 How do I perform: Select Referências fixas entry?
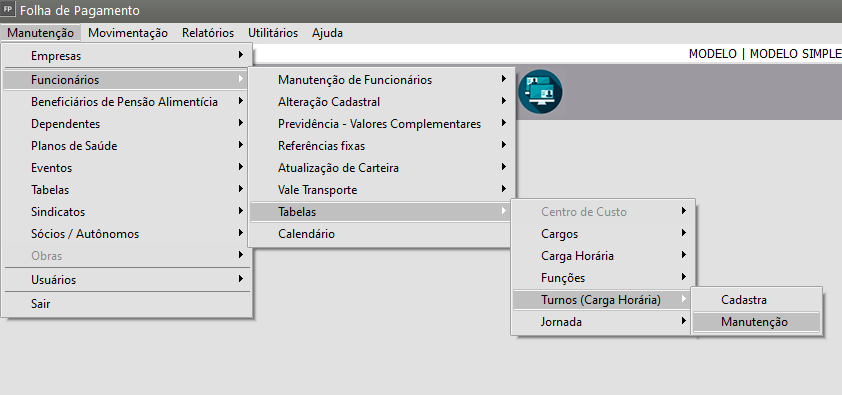click(381, 146)
